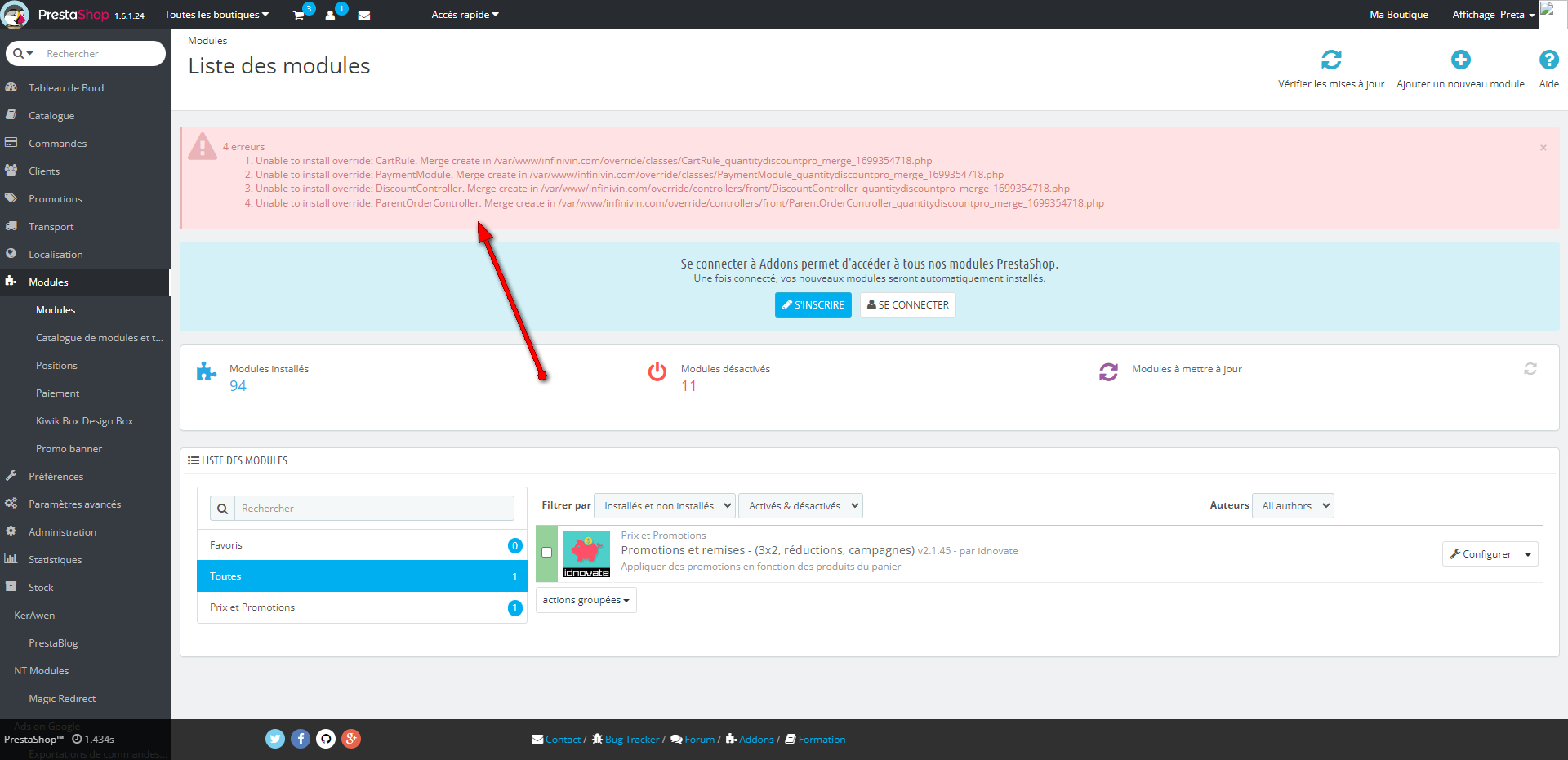Open the Addons footer link
This screenshot has width=1568, height=760.
coord(751,740)
